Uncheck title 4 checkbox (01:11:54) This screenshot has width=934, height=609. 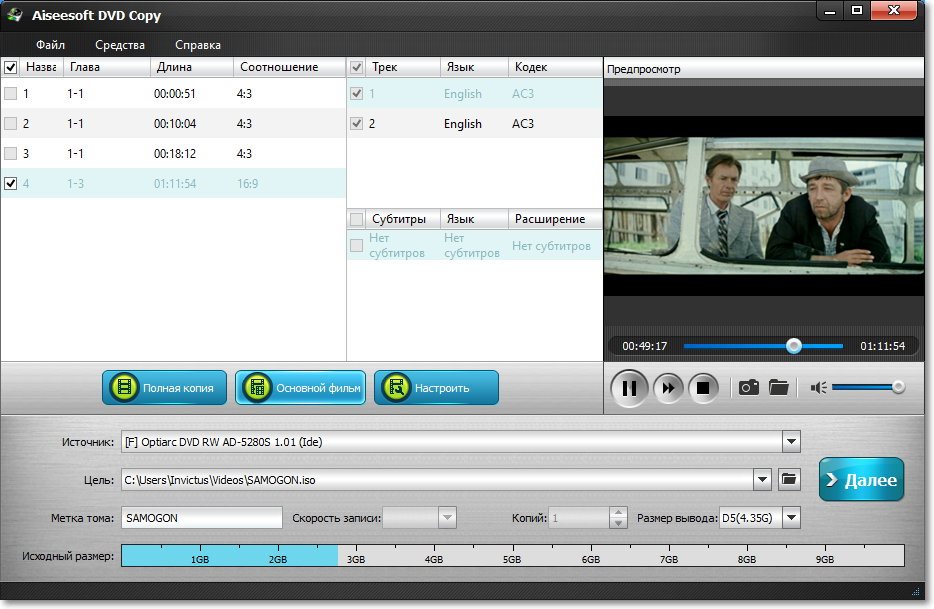click(11, 183)
